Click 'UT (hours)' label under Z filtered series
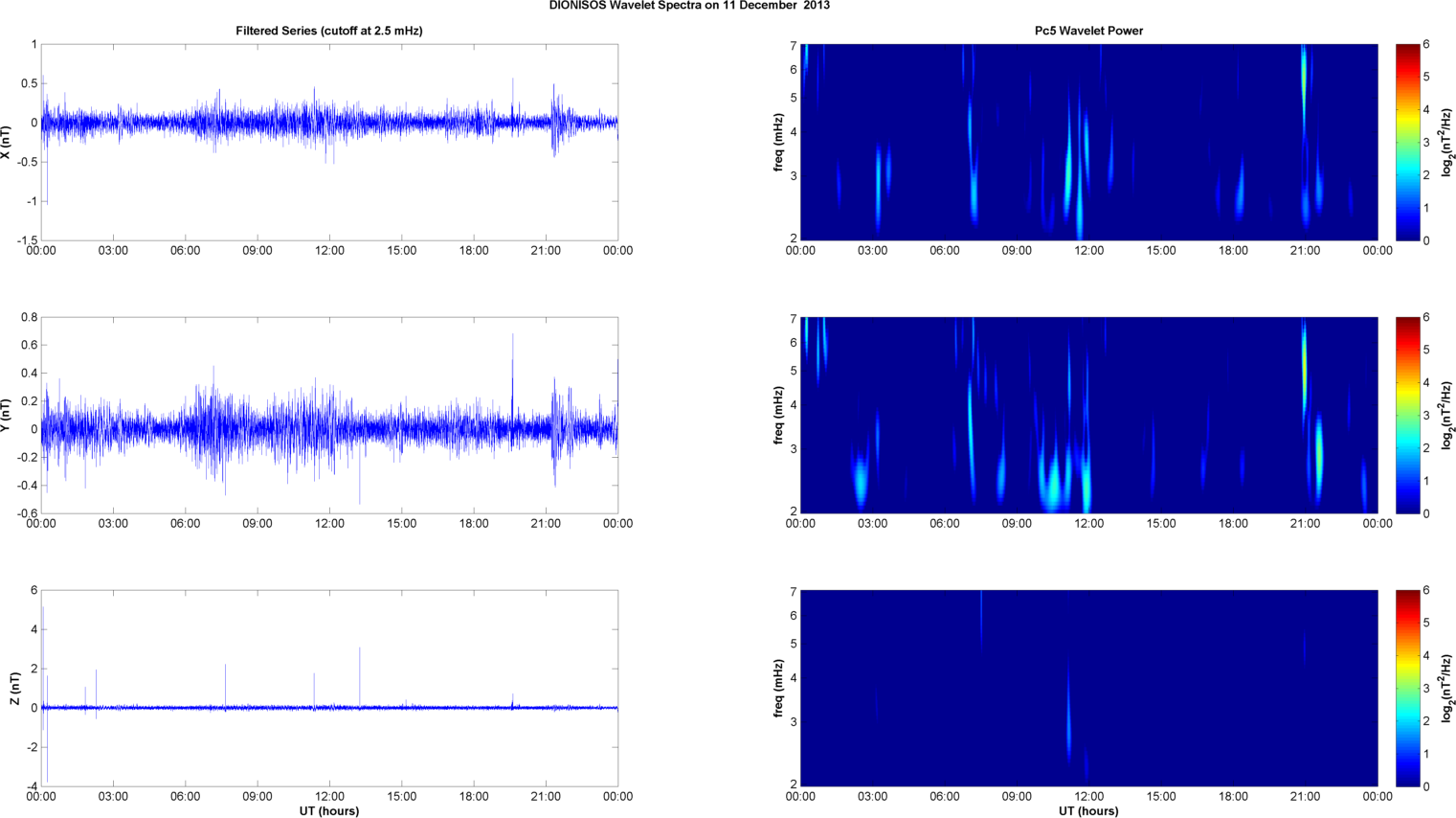This screenshot has width=1456, height=818. click(329, 810)
